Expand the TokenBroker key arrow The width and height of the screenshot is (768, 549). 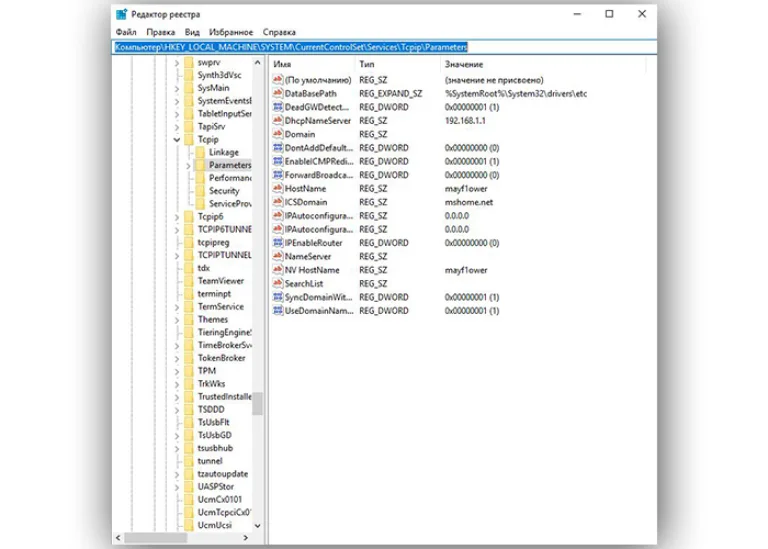point(177,358)
